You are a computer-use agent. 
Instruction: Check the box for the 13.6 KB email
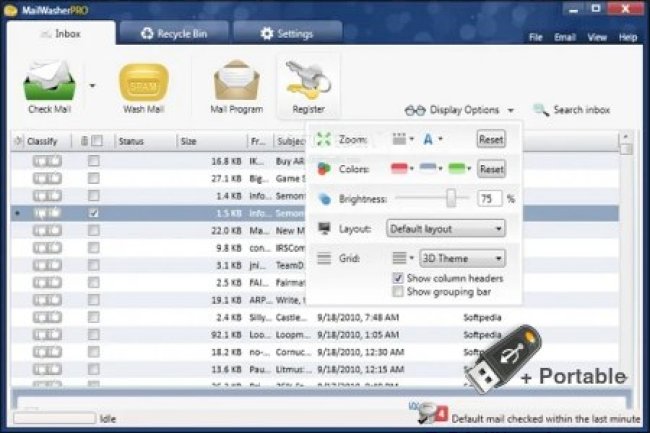tap(94, 369)
